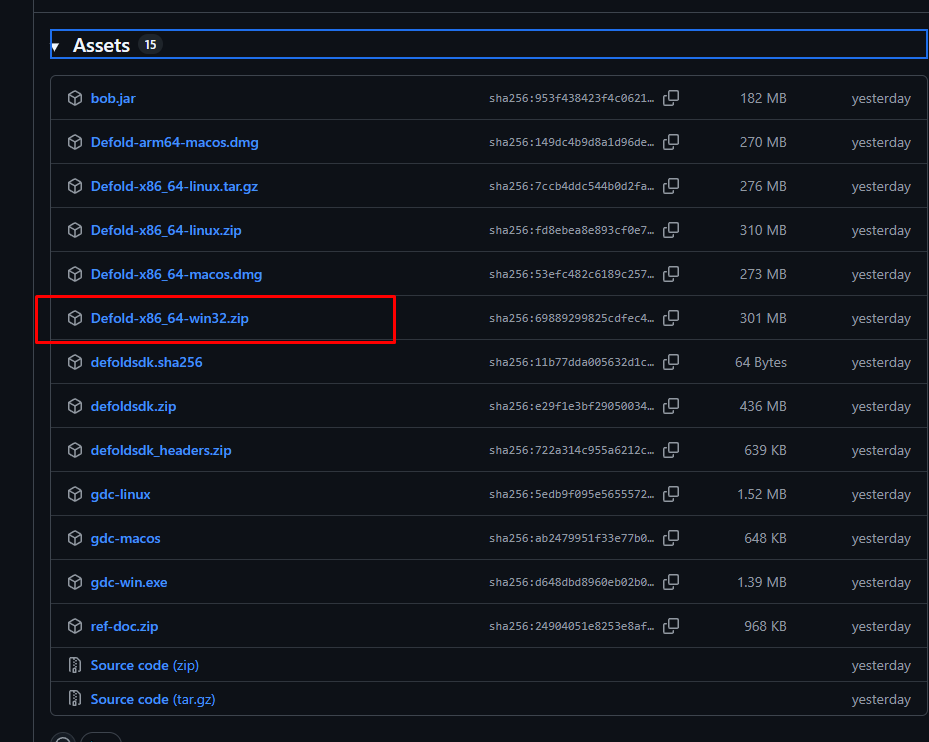Copy sha256 hash for gdc-win.exe
This screenshot has height=742, width=929.
point(671,582)
